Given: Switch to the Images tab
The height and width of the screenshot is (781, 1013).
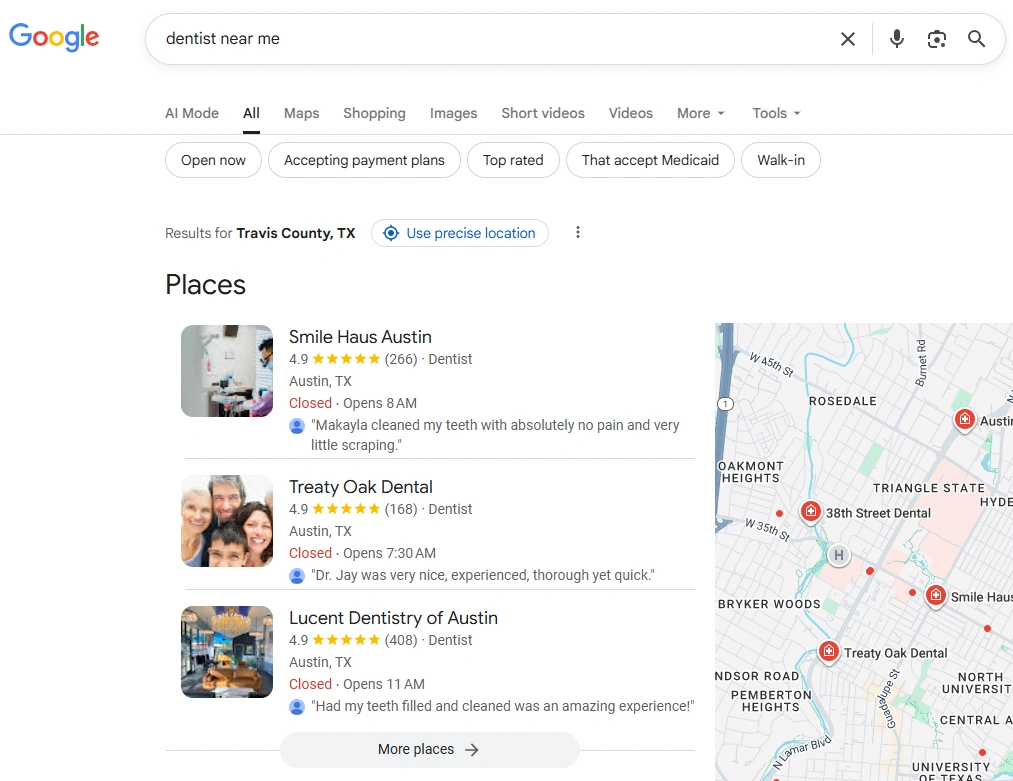Looking at the screenshot, I should (453, 113).
